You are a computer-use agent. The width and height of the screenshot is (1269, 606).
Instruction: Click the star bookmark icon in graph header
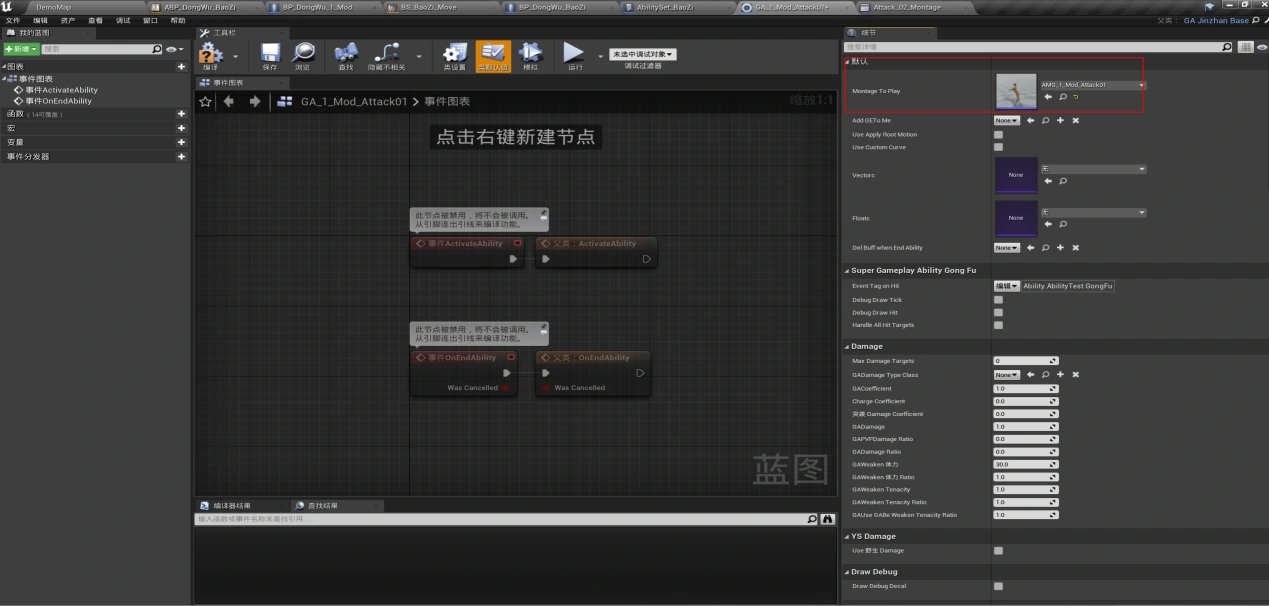tap(206, 101)
